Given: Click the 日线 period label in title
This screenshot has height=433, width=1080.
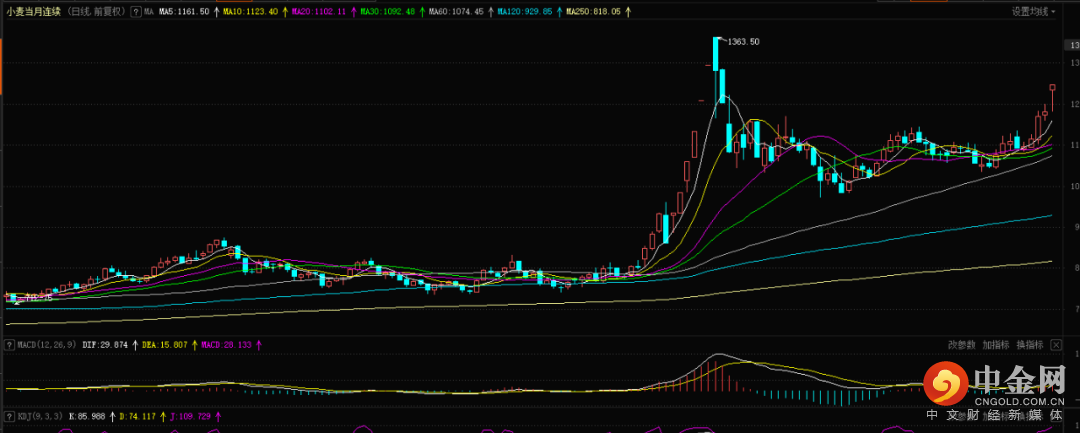Looking at the screenshot, I should (x=84, y=12).
